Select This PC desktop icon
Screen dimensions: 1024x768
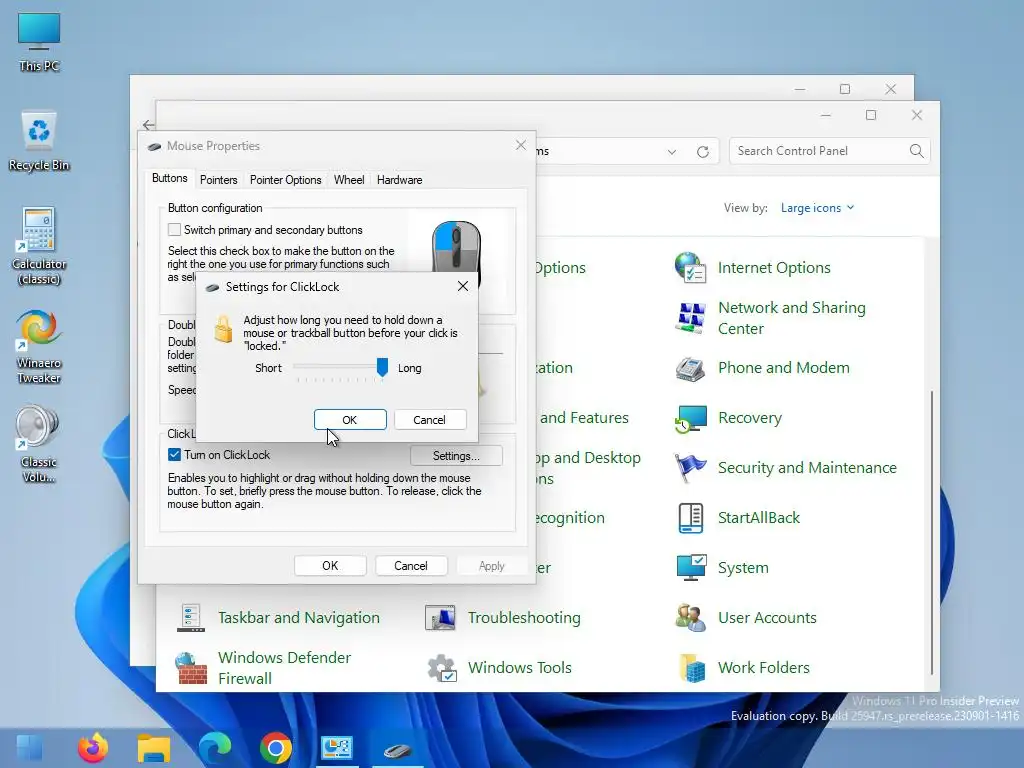pos(39,42)
